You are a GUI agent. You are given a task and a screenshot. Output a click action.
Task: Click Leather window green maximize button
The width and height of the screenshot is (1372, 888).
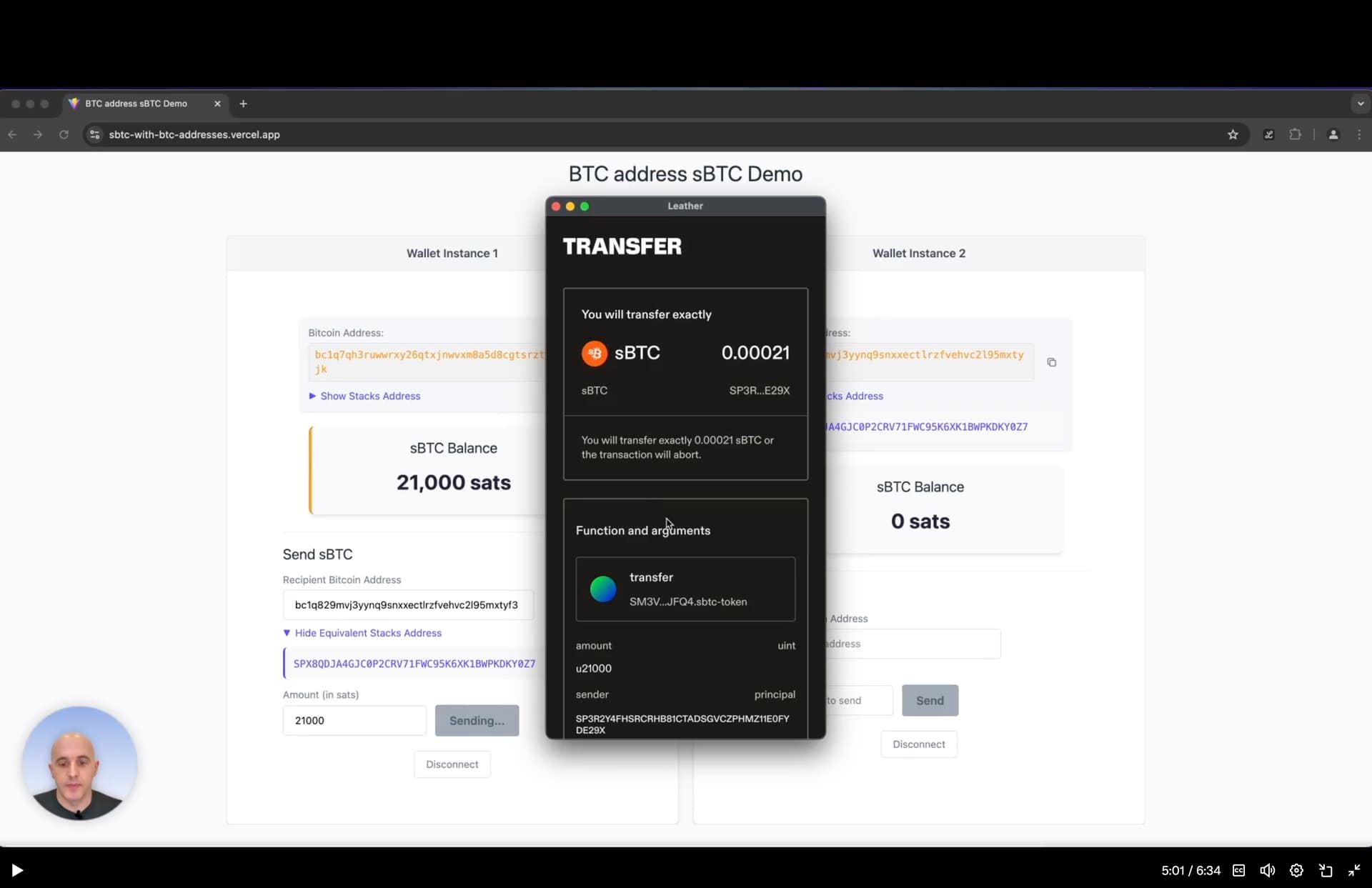point(585,206)
